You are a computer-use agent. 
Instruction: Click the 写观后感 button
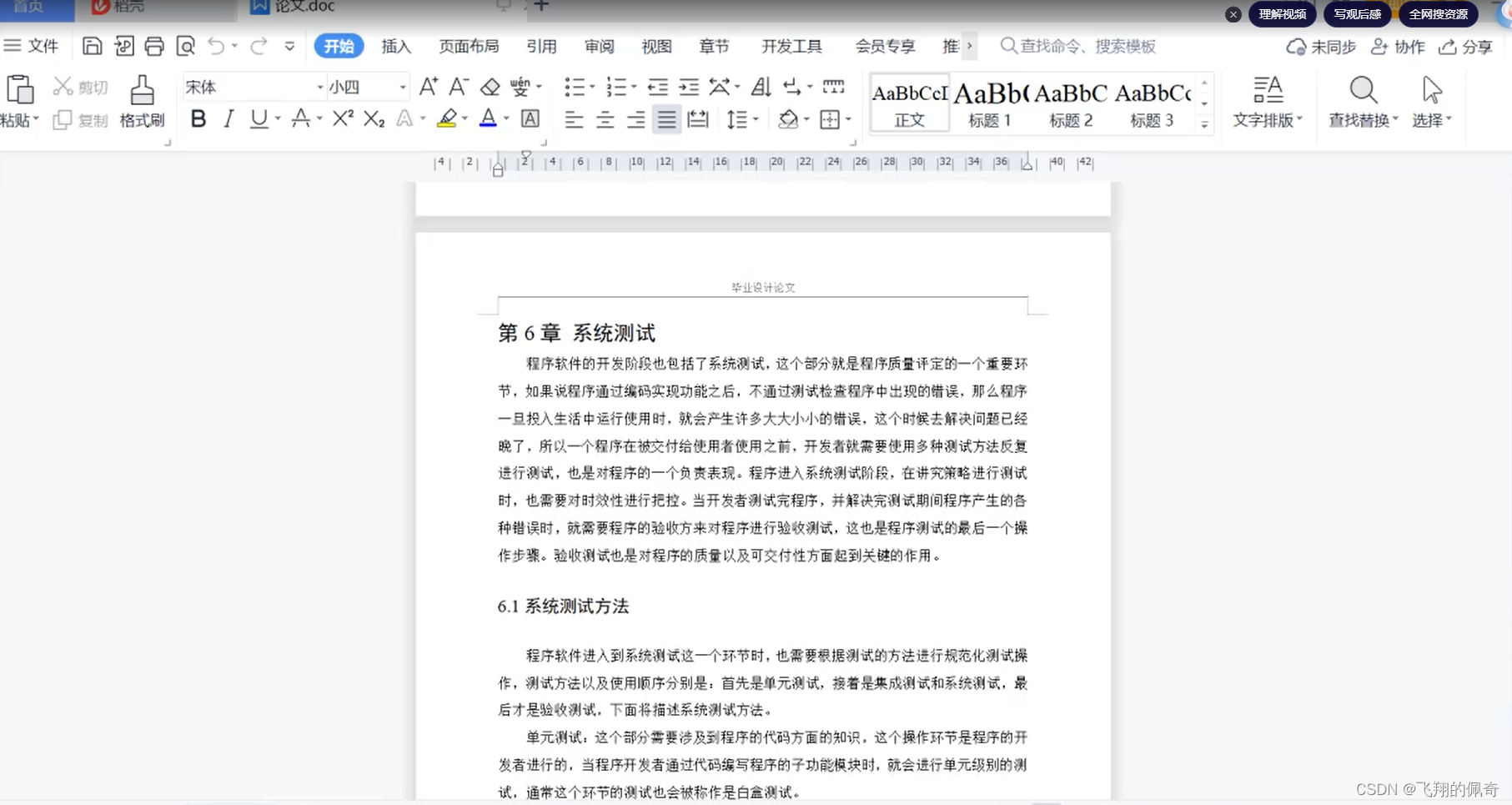(1358, 14)
